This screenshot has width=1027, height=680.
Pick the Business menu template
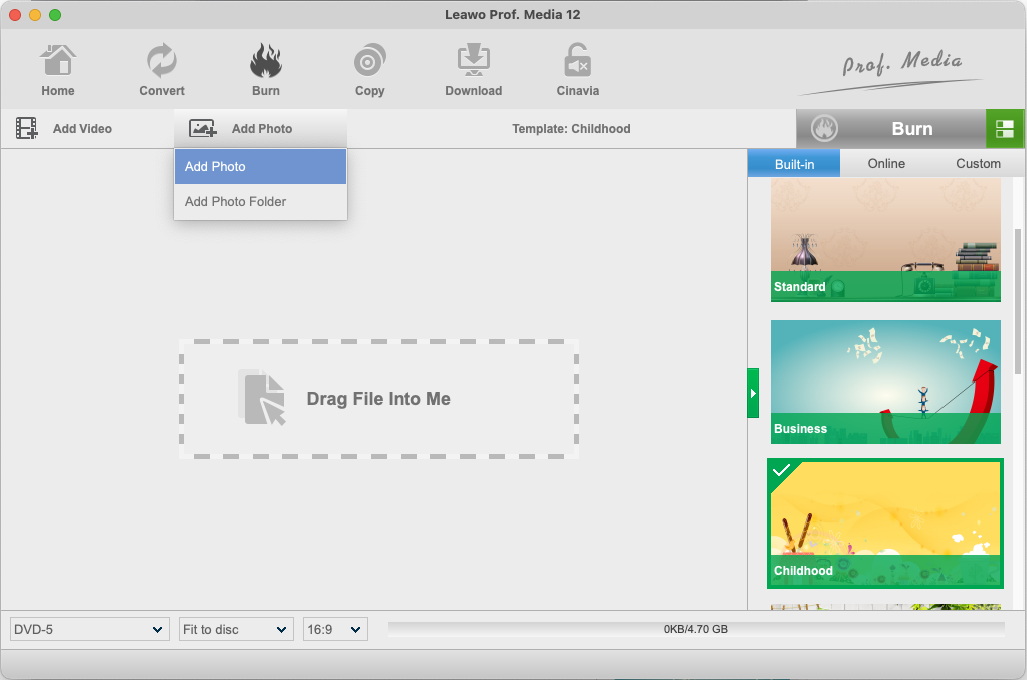pyautogui.click(x=885, y=382)
